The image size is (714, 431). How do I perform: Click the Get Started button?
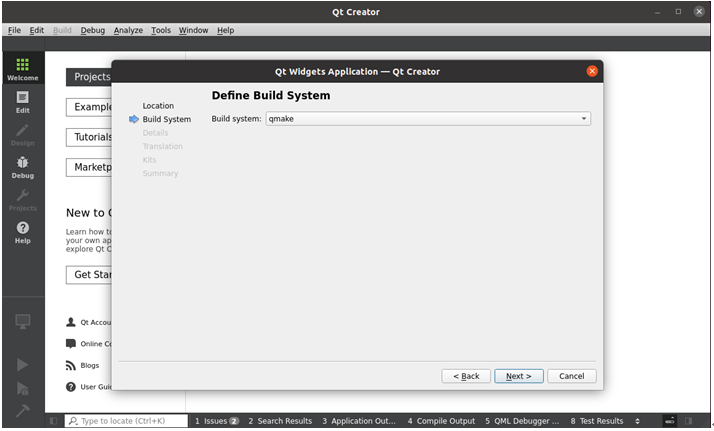point(89,274)
